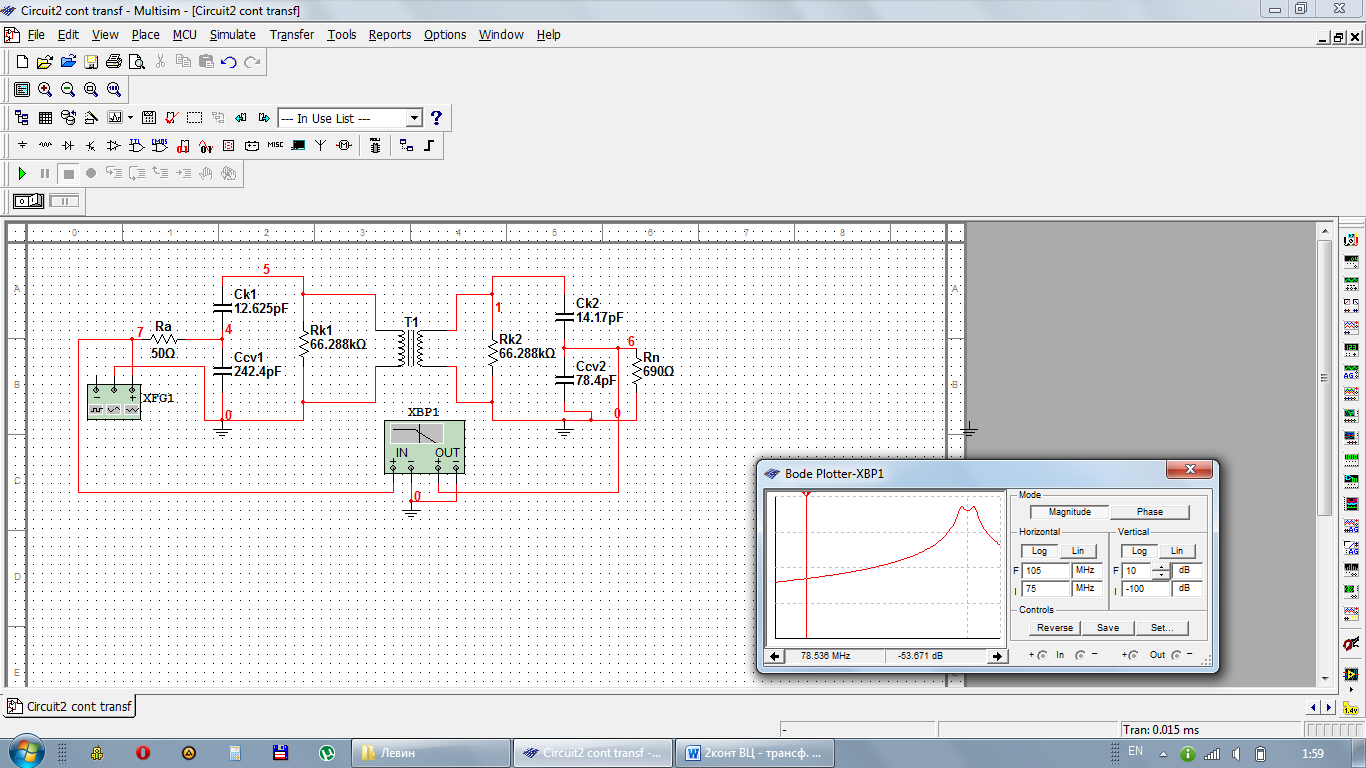The width and height of the screenshot is (1366, 768).
Task: Place a Source component
Action: click(22, 146)
